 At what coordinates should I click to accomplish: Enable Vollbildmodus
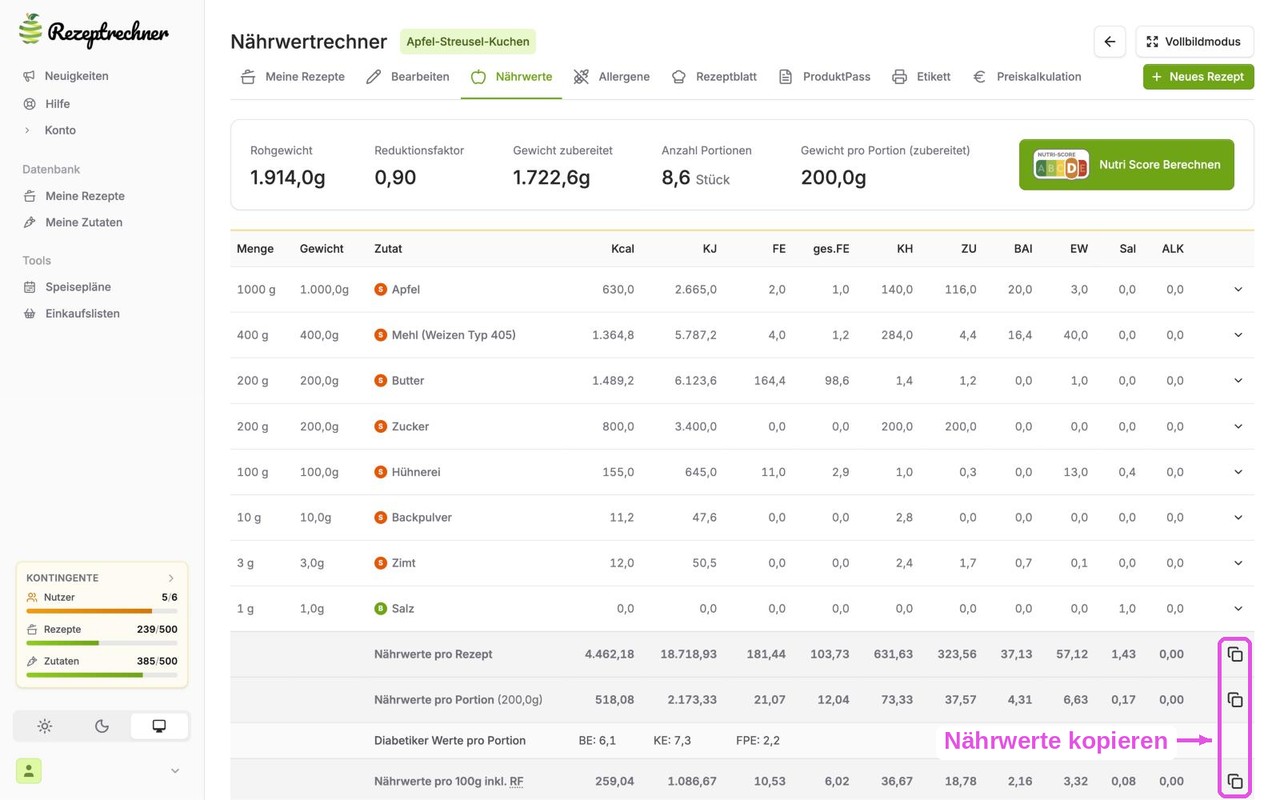tap(1194, 42)
